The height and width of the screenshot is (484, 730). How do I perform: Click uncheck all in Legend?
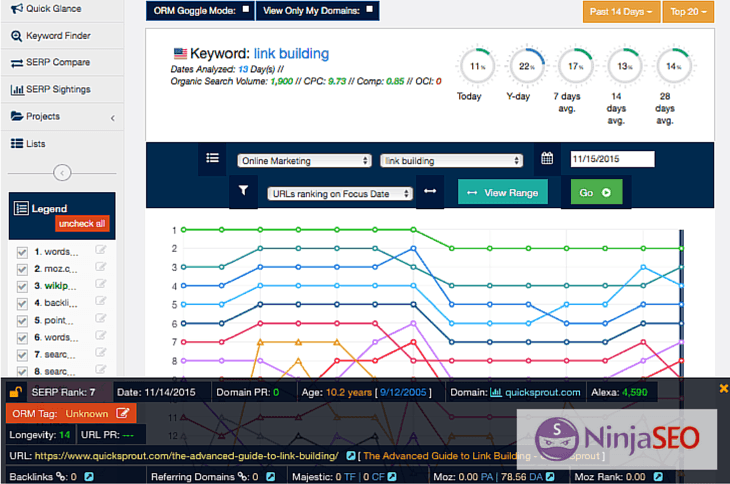coord(82,223)
